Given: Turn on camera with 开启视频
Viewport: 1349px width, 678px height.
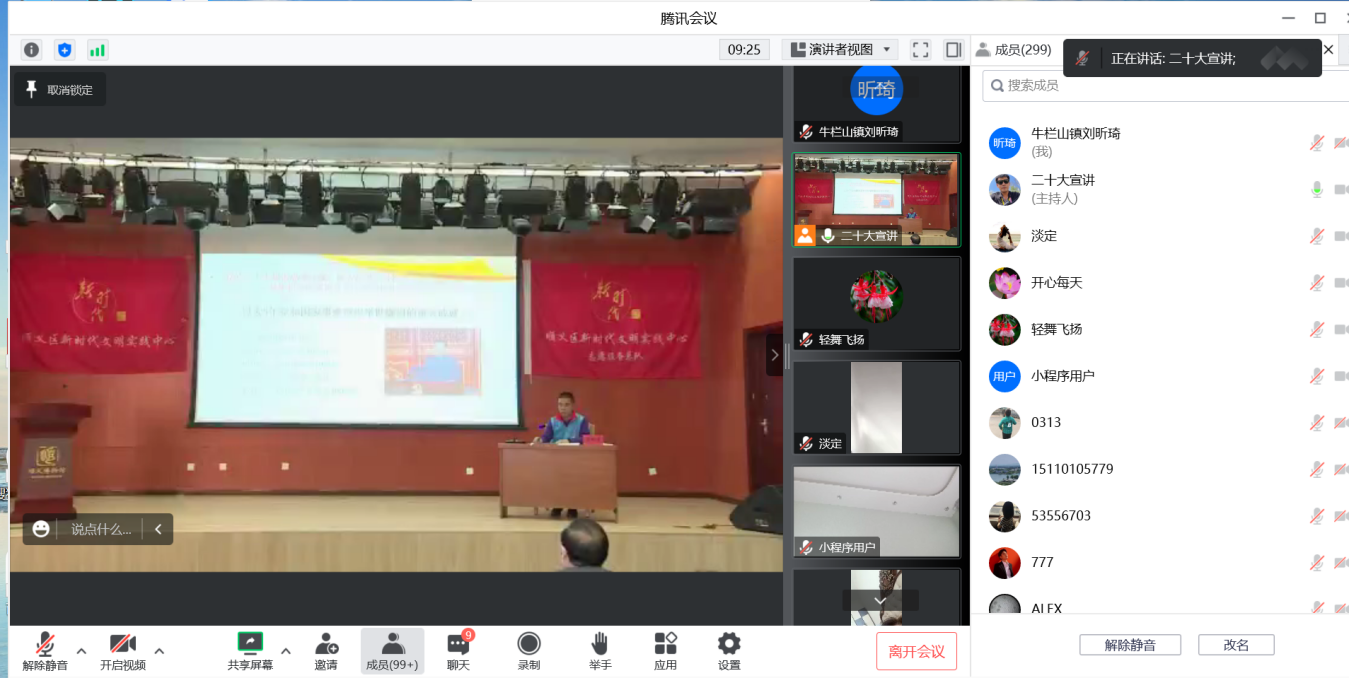Looking at the screenshot, I should tap(123, 651).
